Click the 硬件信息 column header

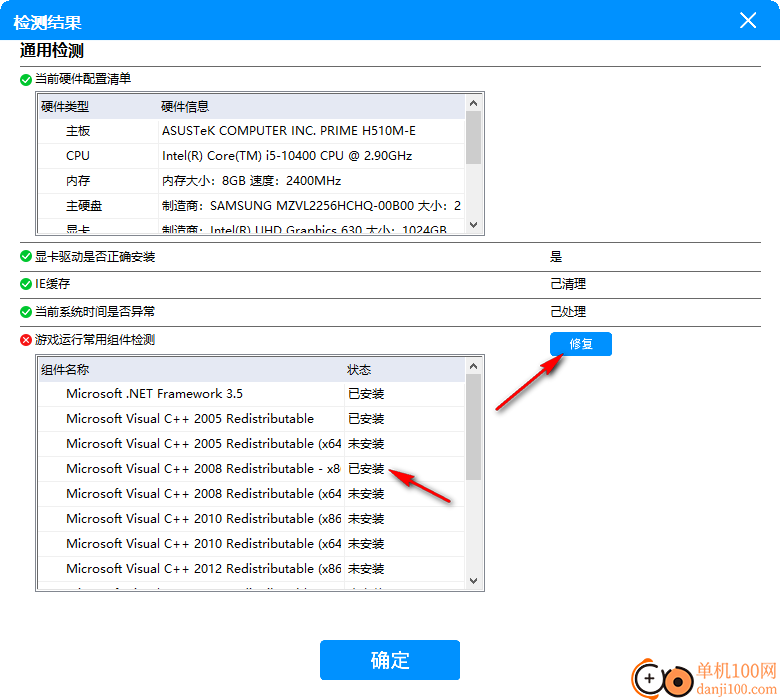pos(311,106)
